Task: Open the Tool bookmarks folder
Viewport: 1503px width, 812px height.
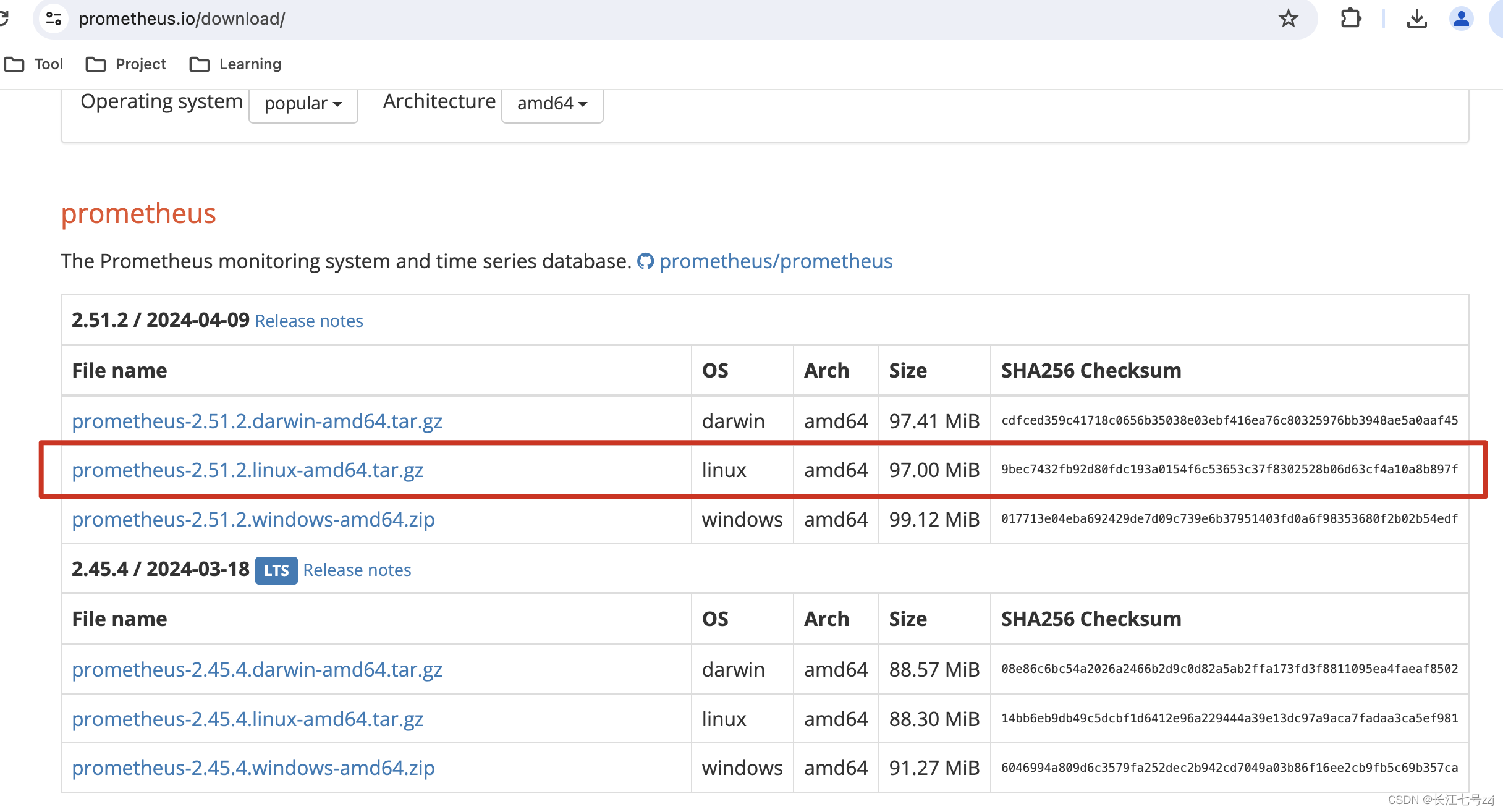Action: pos(34,64)
